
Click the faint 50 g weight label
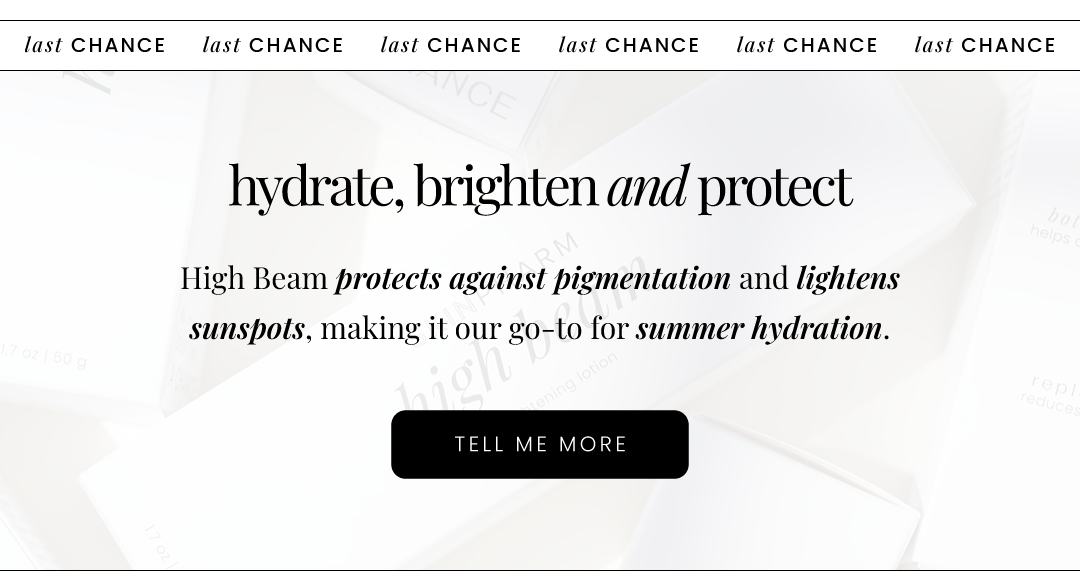pos(70,360)
